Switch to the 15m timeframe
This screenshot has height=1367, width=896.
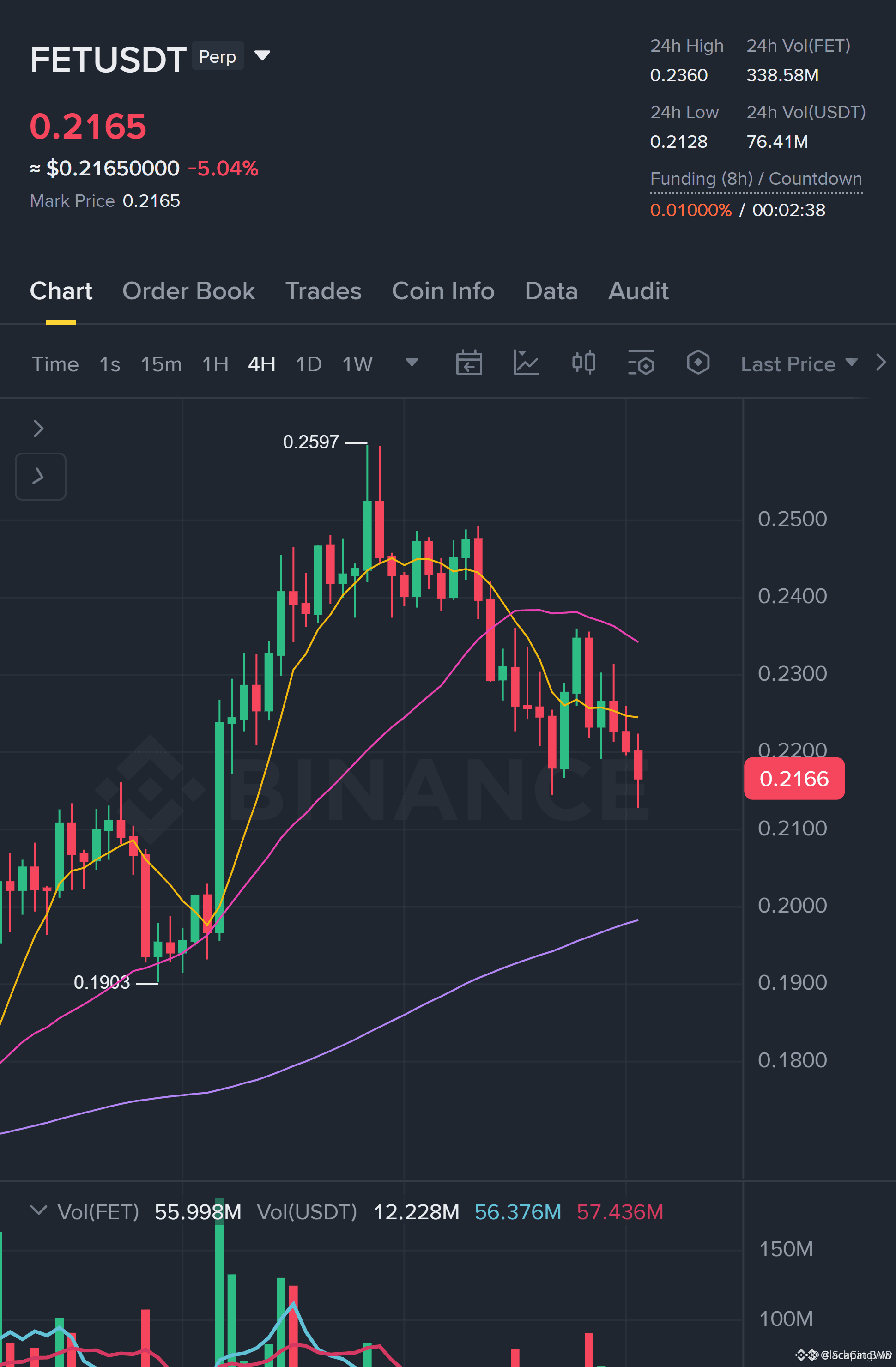point(161,364)
